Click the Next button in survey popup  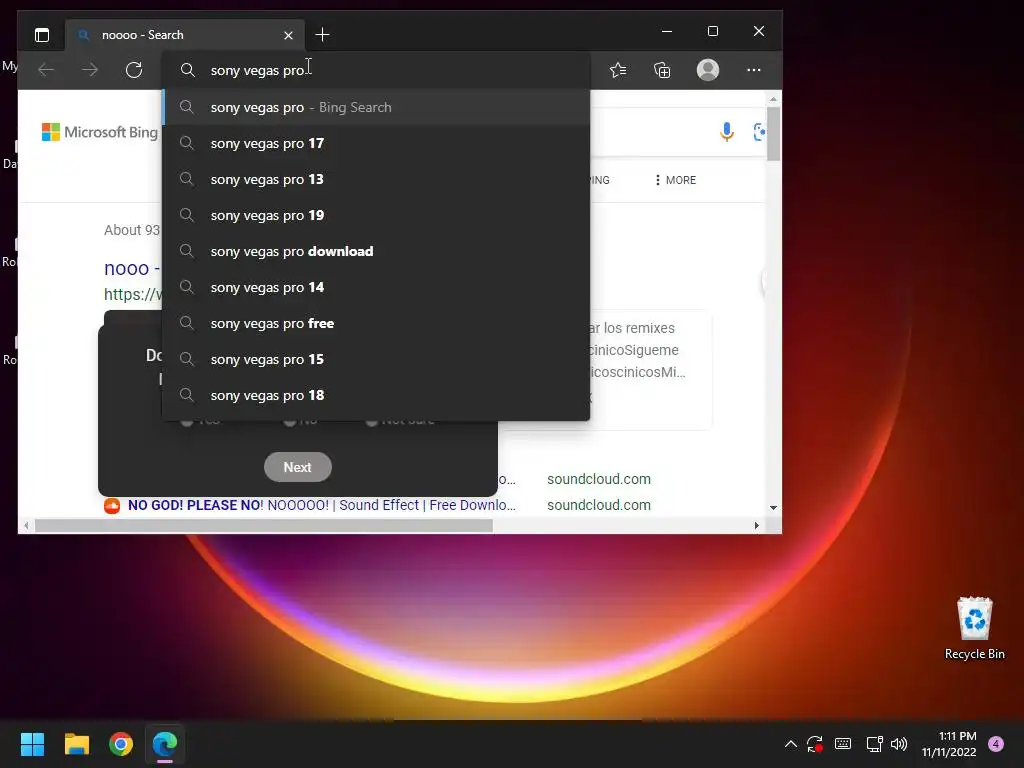pos(298,467)
